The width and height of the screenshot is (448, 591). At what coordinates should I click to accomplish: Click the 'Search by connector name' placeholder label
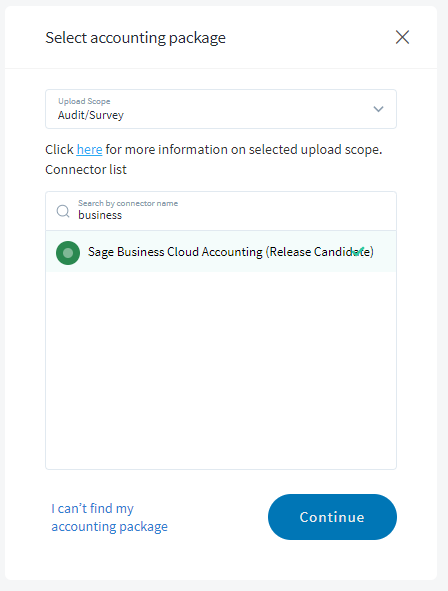point(128,203)
